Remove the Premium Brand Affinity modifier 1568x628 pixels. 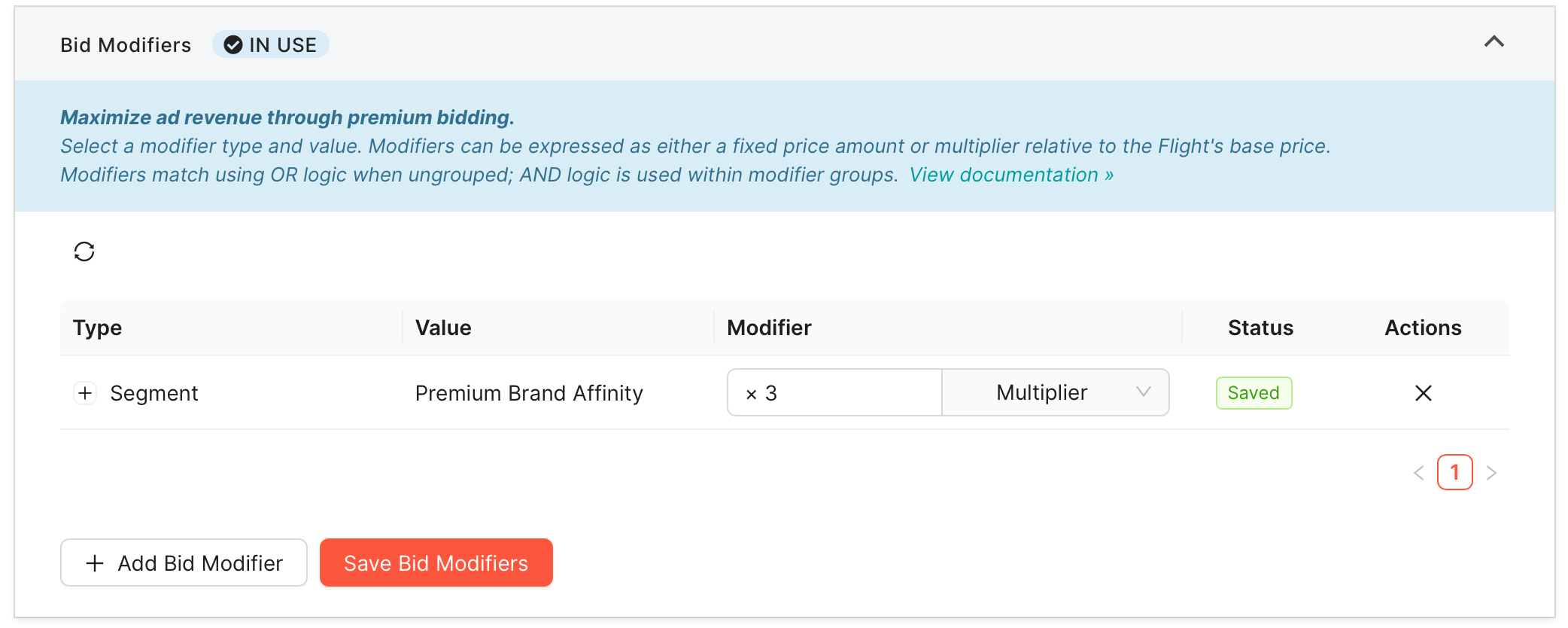(1423, 393)
